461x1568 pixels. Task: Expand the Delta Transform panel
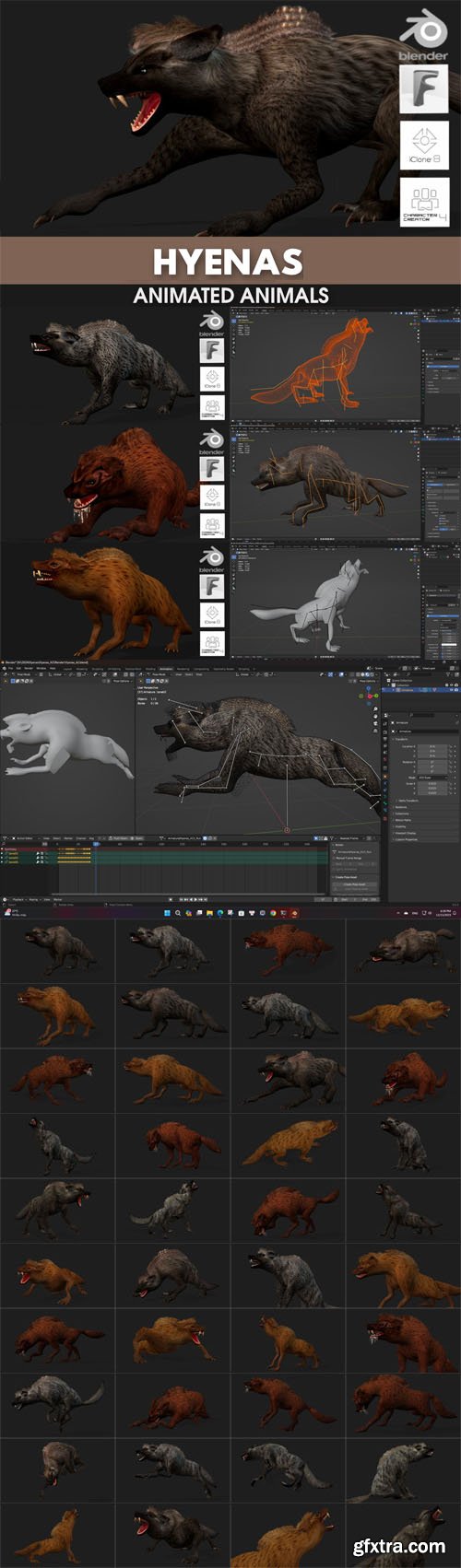pyautogui.click(x=408, y=801)
